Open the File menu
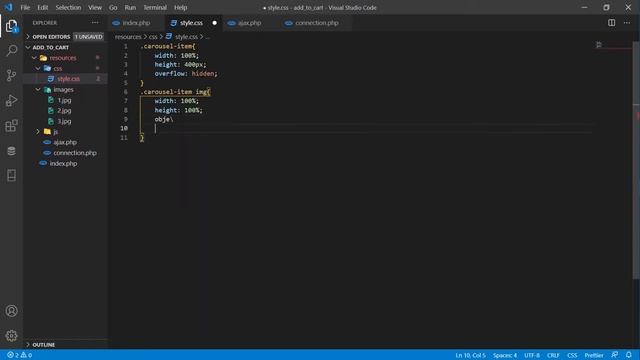Image resolution: width=640 pixels, height=360 pixels. [x=25, y=7]
